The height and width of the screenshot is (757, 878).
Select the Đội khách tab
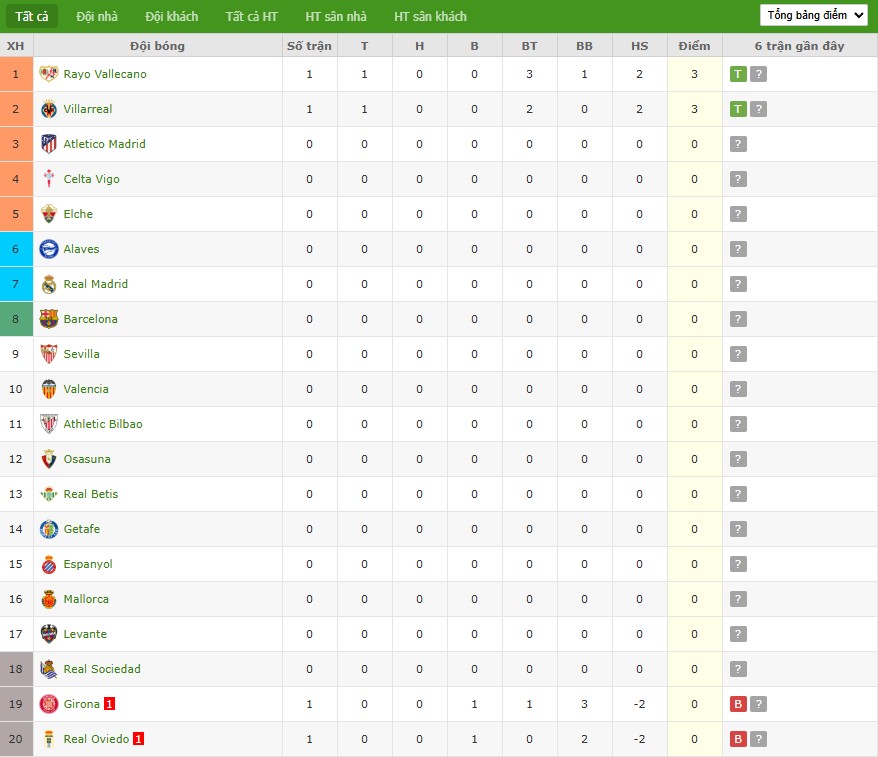click(171, 16)
